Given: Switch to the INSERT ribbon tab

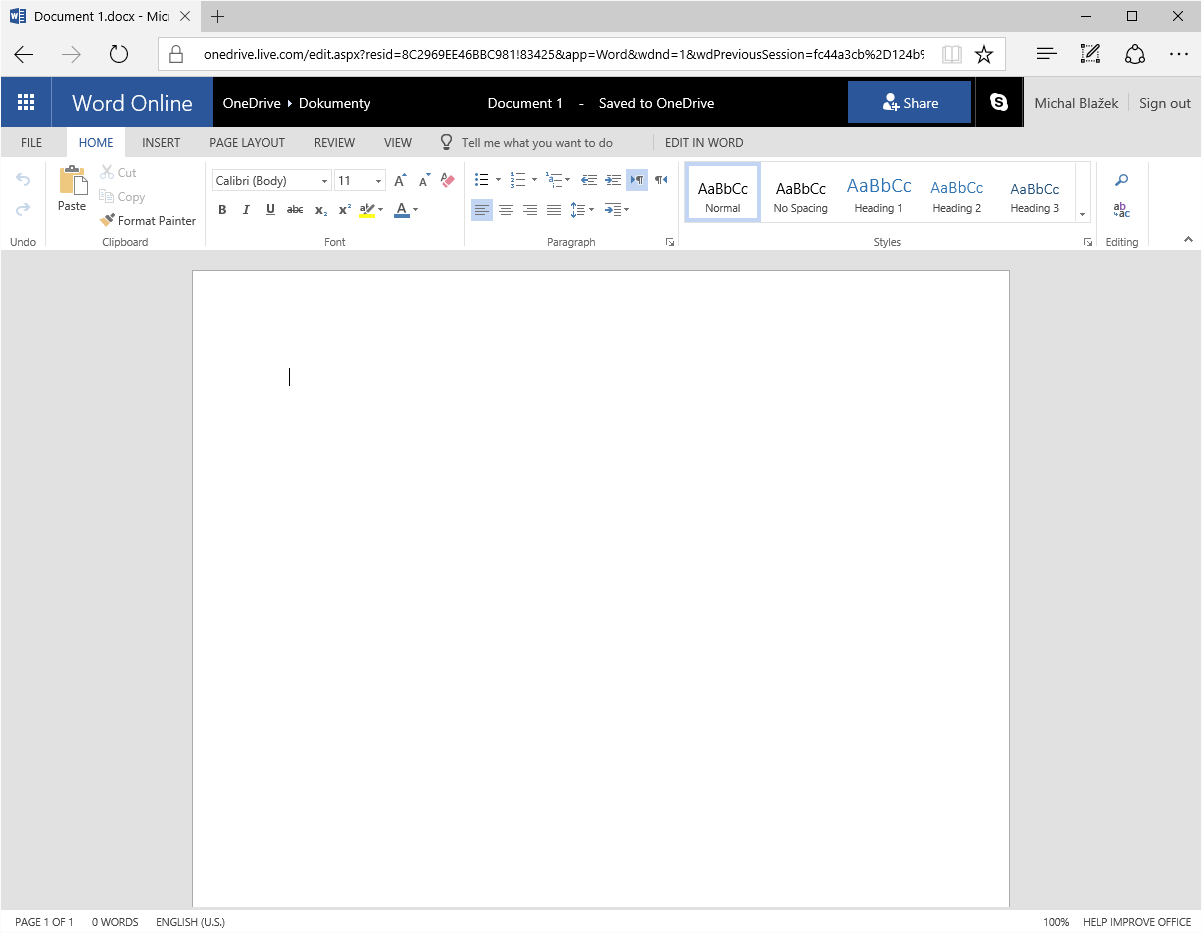Looking at the screenshot, I should [x=161, y=142].
